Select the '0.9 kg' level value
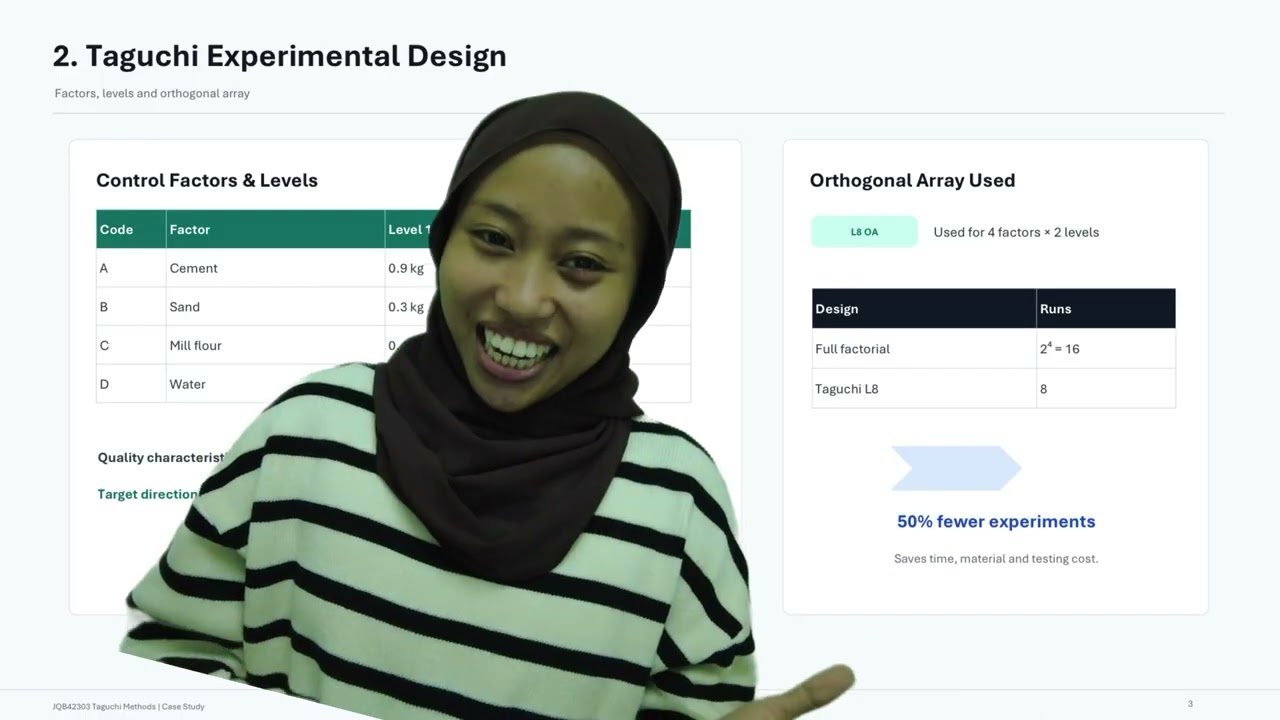 tap(406, 268)
